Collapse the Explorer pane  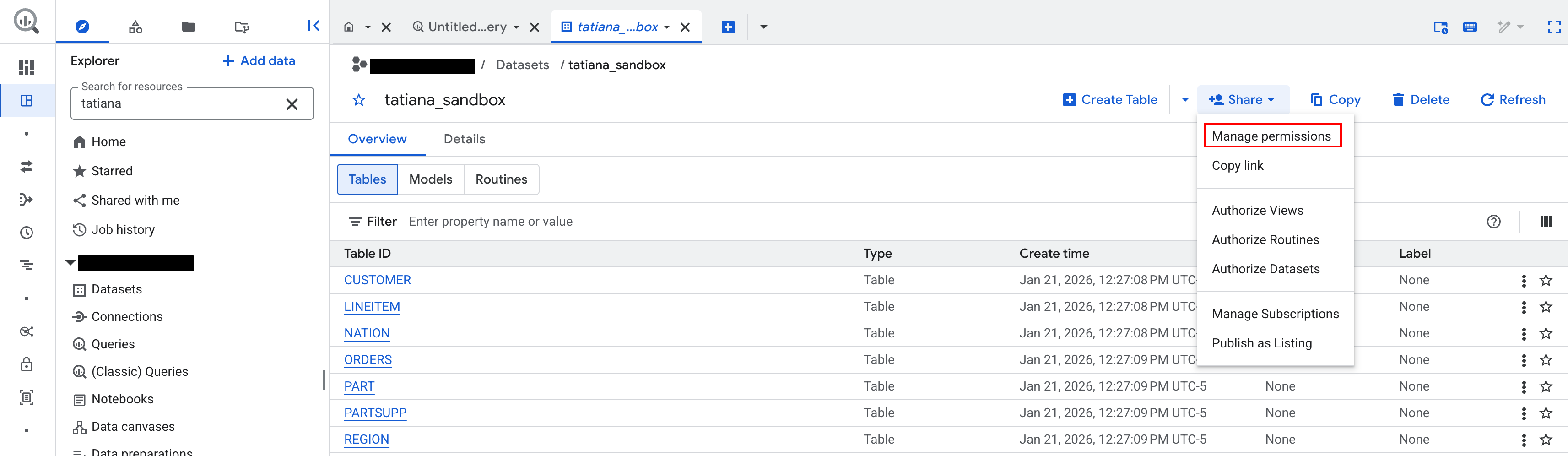tap(314, 26)
